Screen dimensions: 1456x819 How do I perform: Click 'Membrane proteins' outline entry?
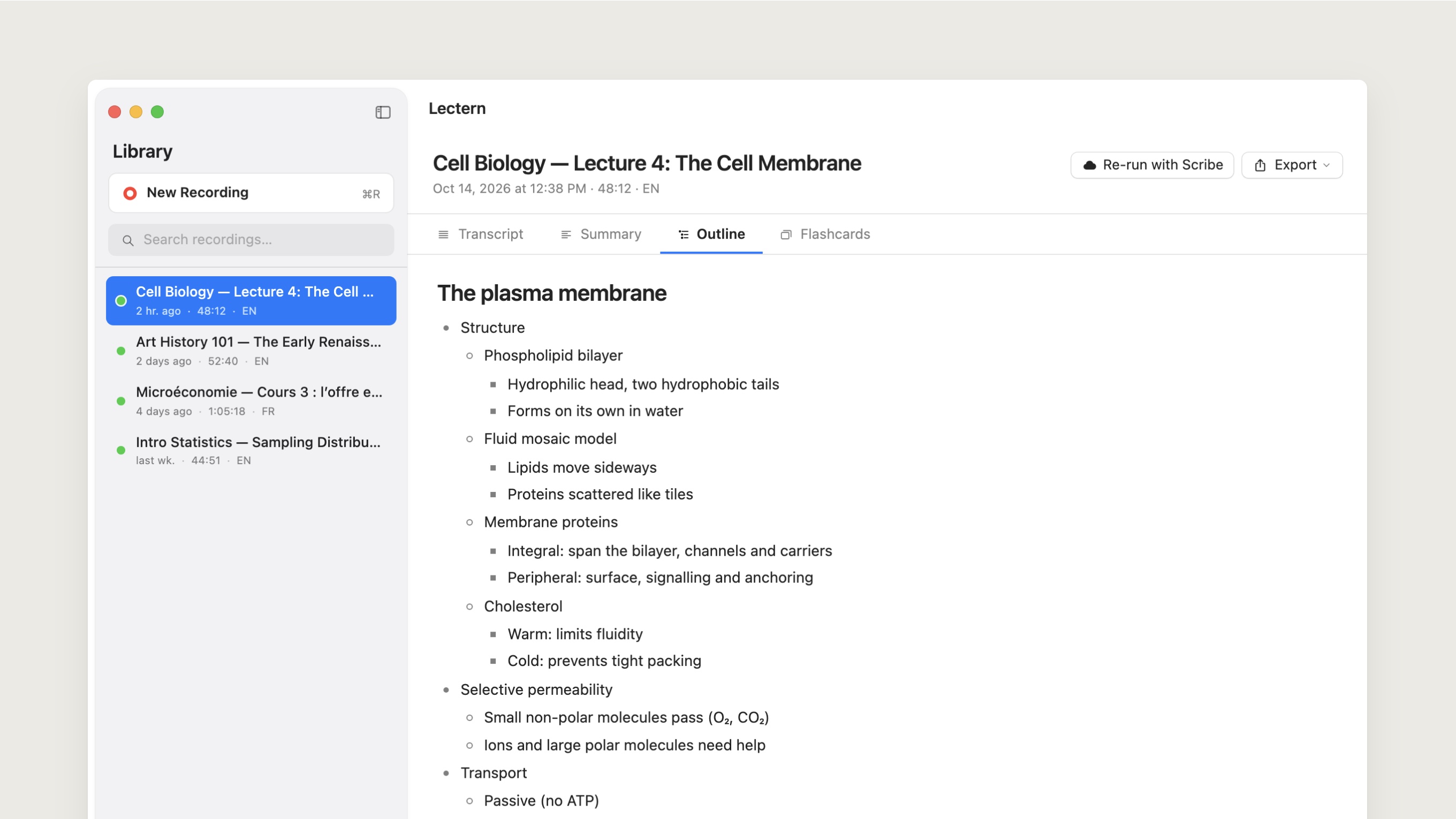[550, 522]
